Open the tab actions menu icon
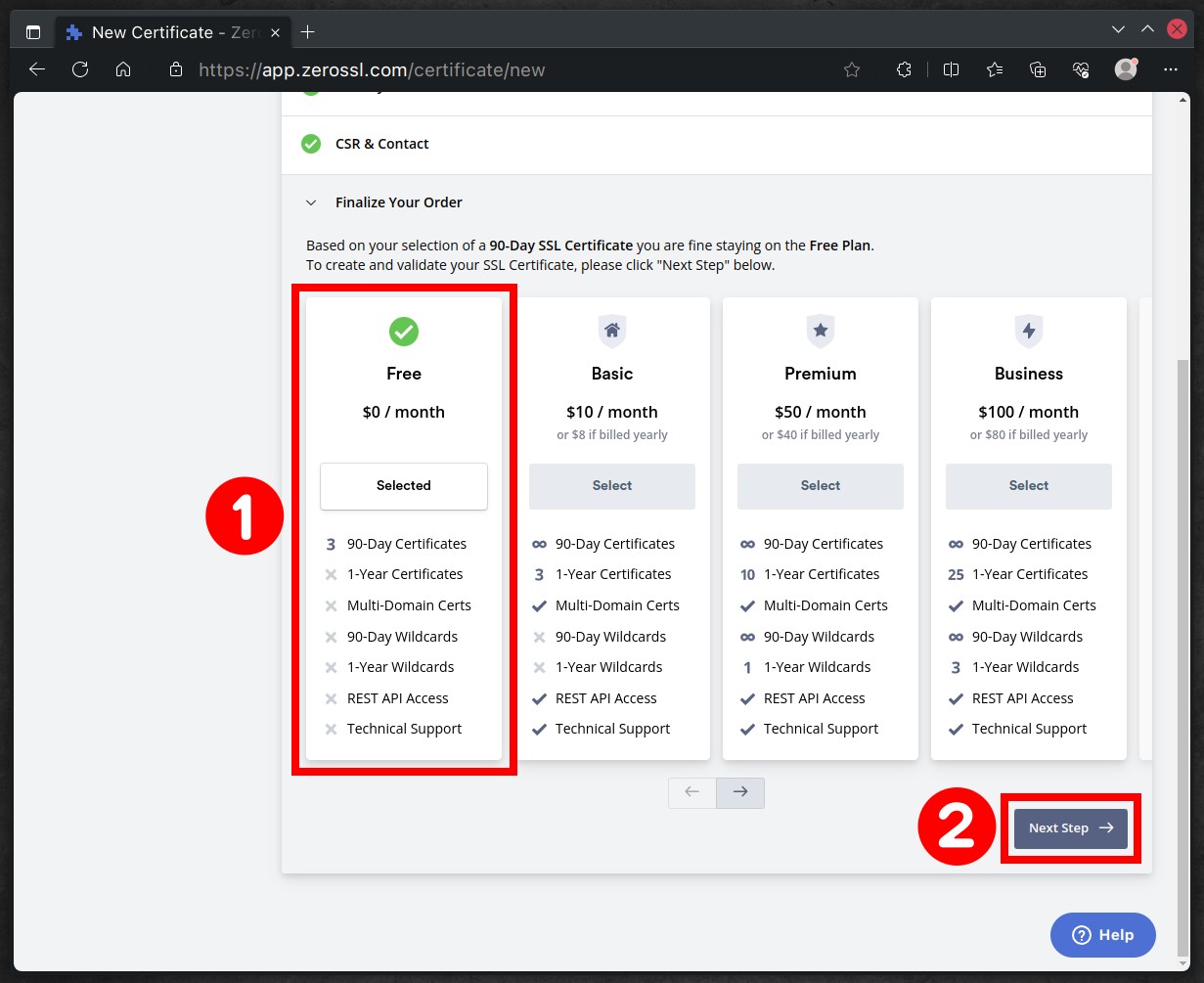1204x983 pixels. pos(33,31)
